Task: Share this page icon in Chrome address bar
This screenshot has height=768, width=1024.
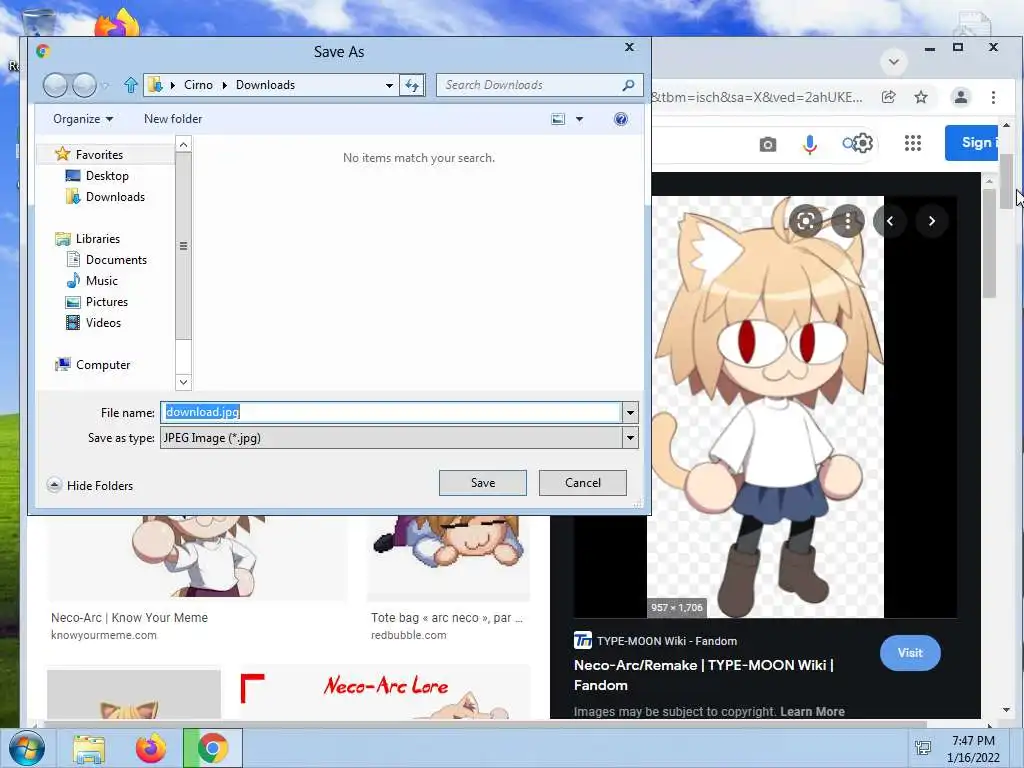Action: click(889, 97)
